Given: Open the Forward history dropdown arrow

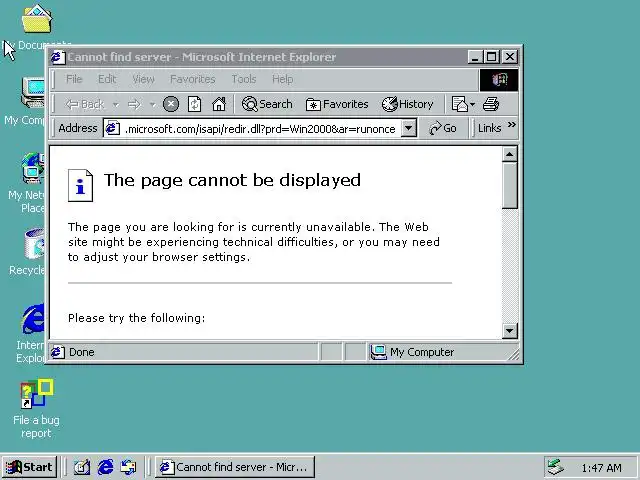Looking at the screenshot, I should click(153, 105).
